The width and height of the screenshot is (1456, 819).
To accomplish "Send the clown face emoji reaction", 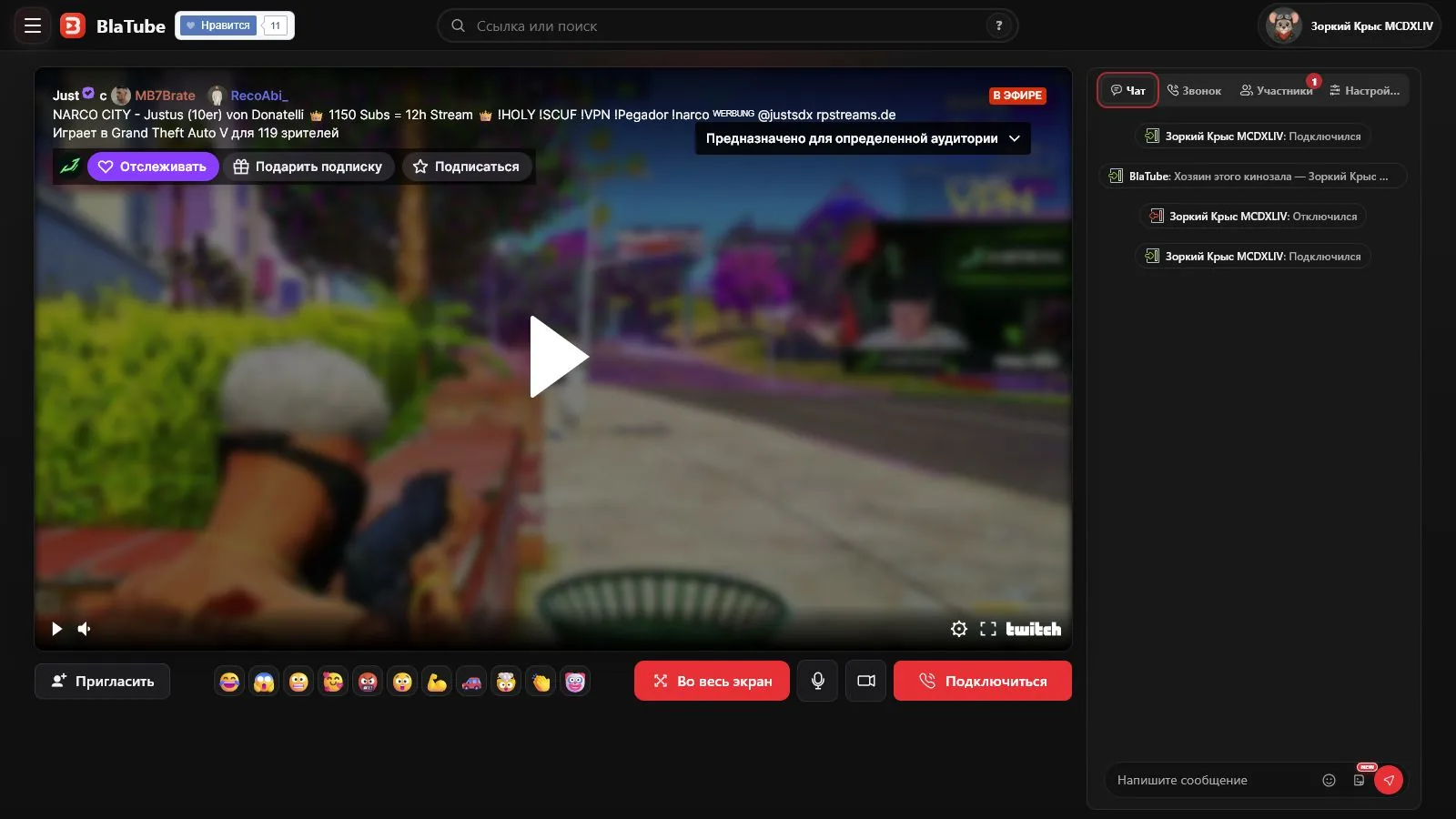I will click(x=575, y=682).
